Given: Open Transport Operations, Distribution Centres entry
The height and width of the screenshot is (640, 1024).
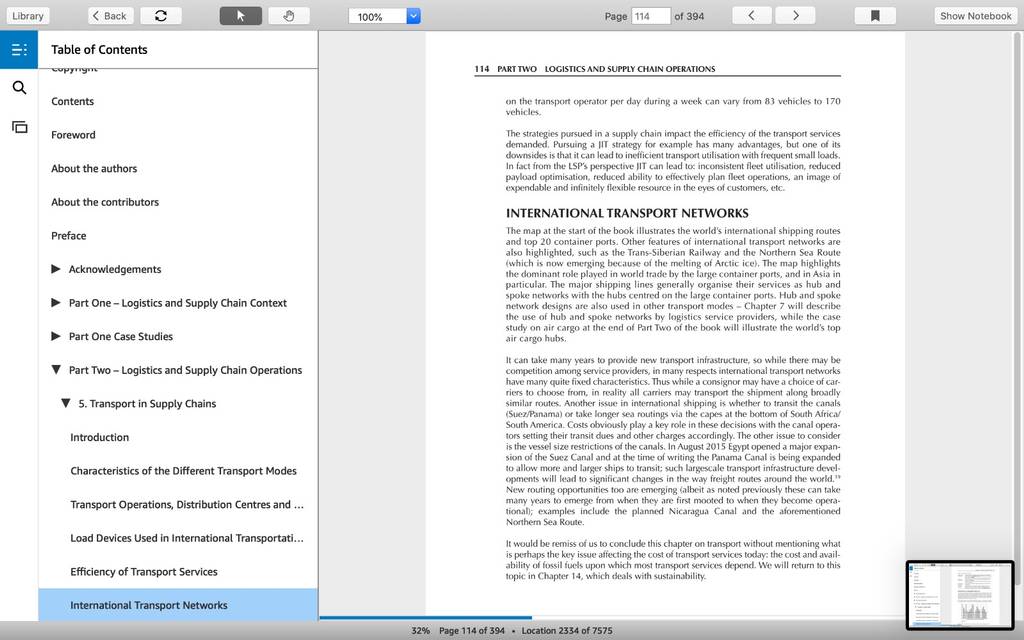Looking at the screenshot, I should pos(187,505).
